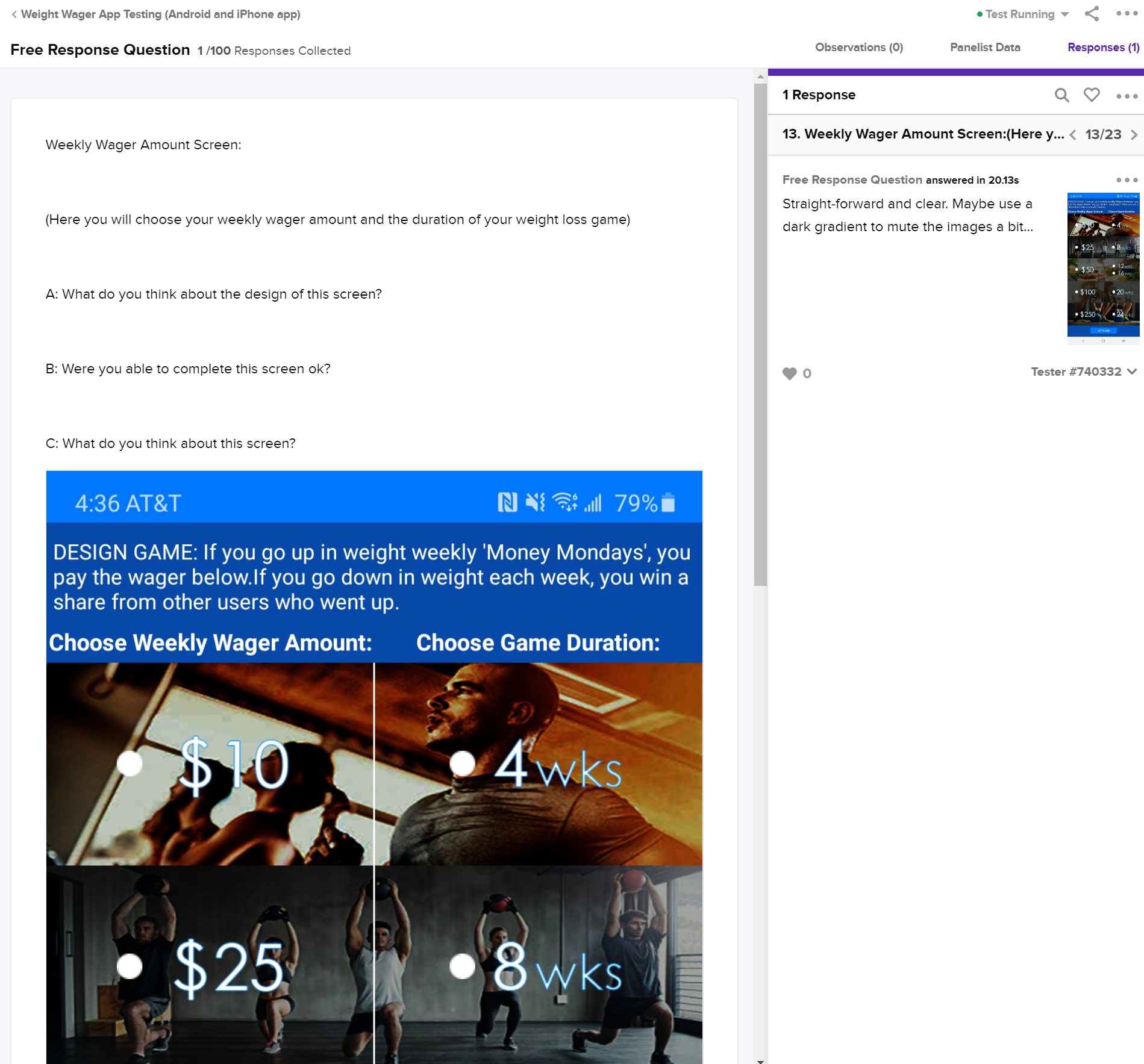Click the '13/23' question counter
The width and height of the screenshot is (1144, 1064).
point(1103,135)
